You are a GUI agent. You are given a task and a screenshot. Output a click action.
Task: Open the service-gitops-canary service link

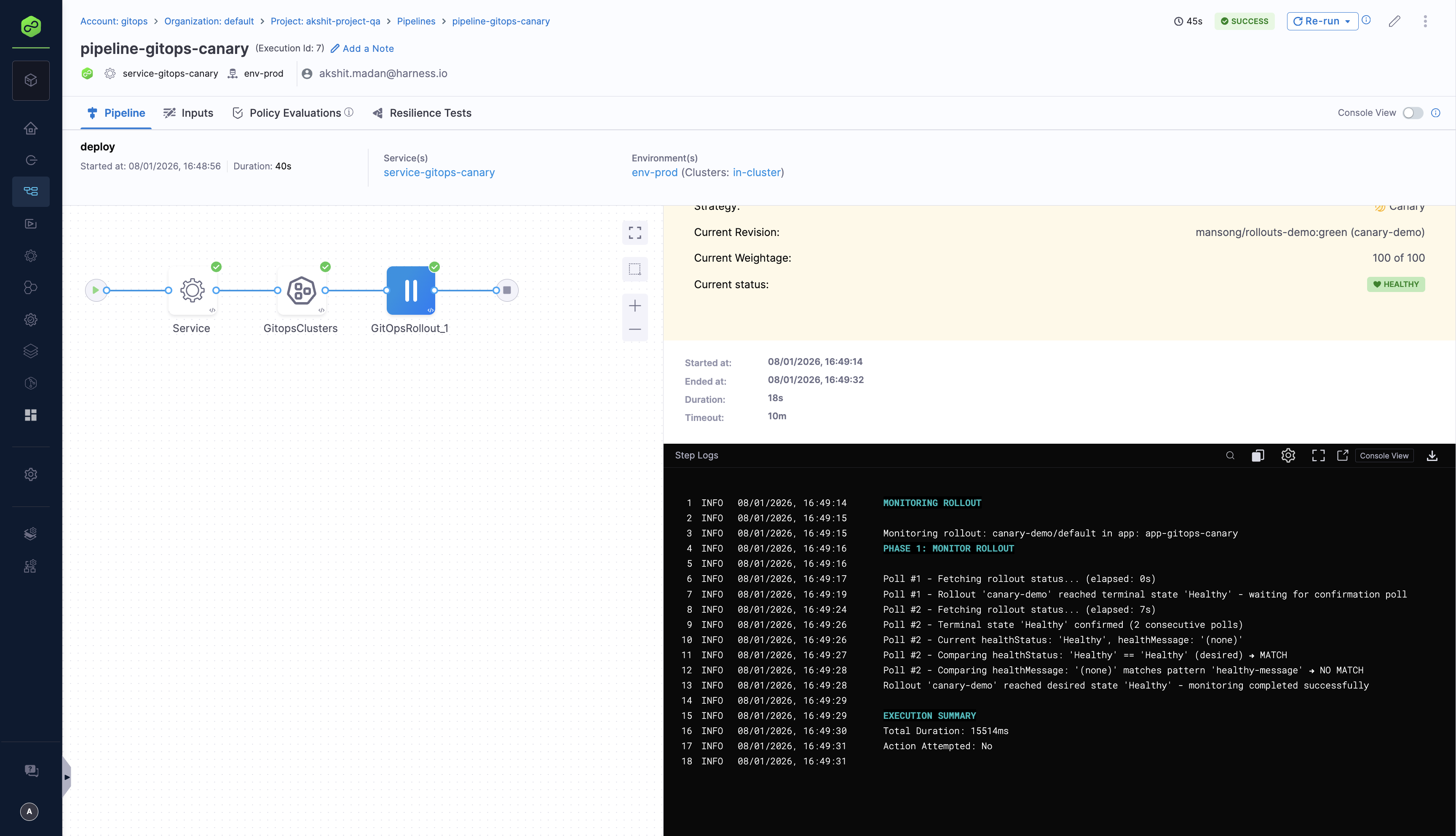[439, 172]
